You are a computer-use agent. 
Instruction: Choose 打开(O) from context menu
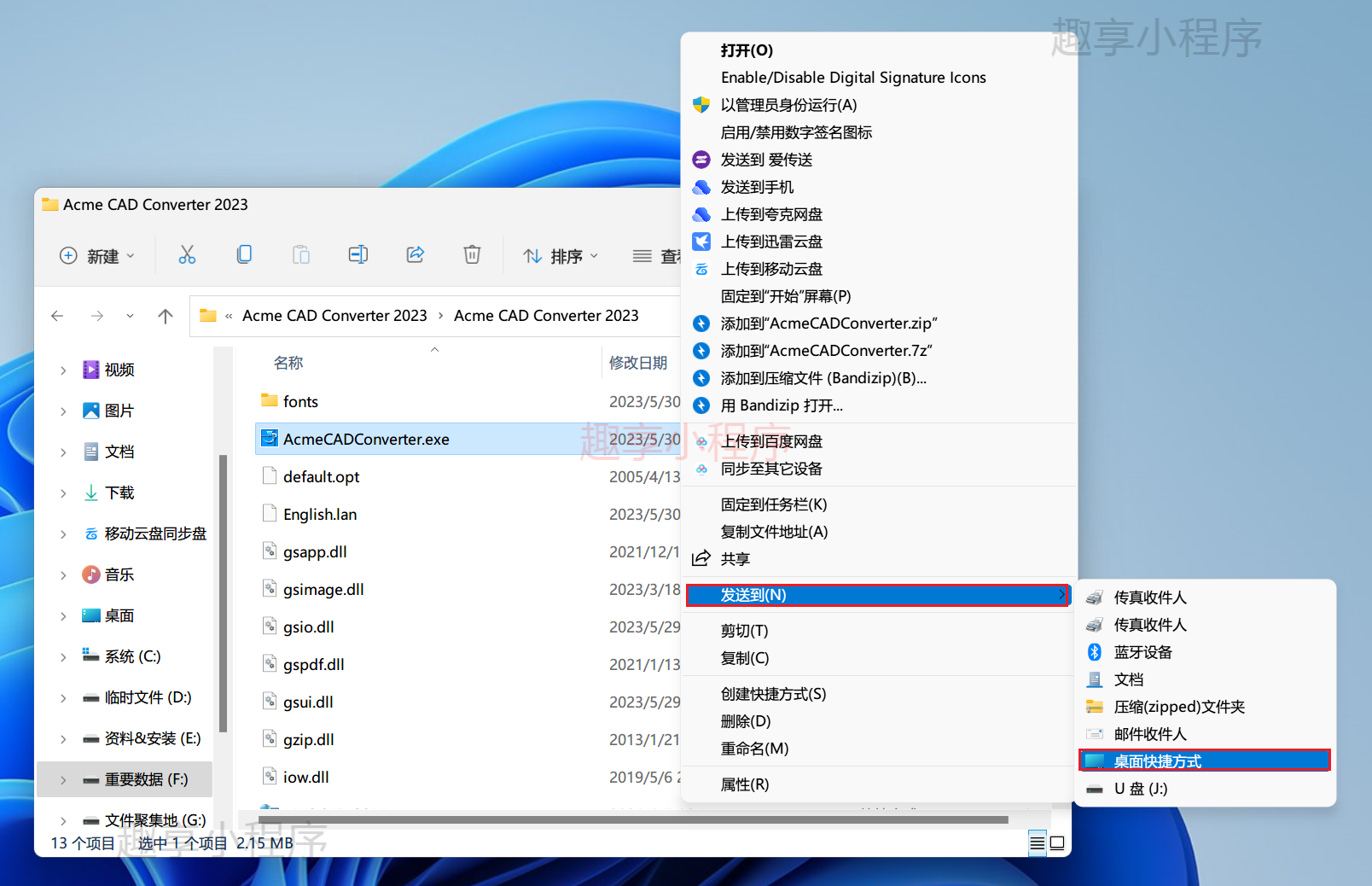click(879, 50)
